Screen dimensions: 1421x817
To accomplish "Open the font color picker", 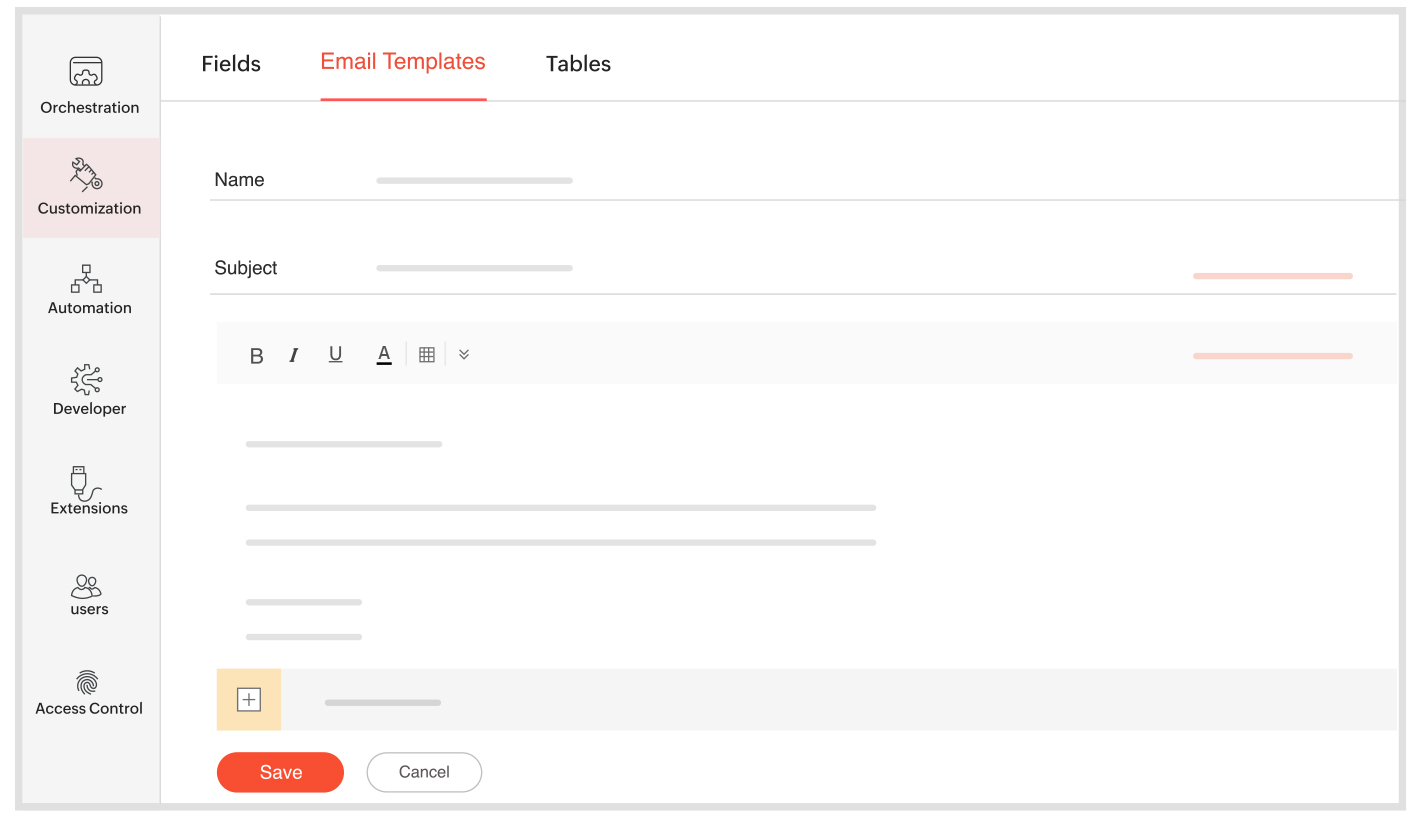I will (x=384, y=355).
